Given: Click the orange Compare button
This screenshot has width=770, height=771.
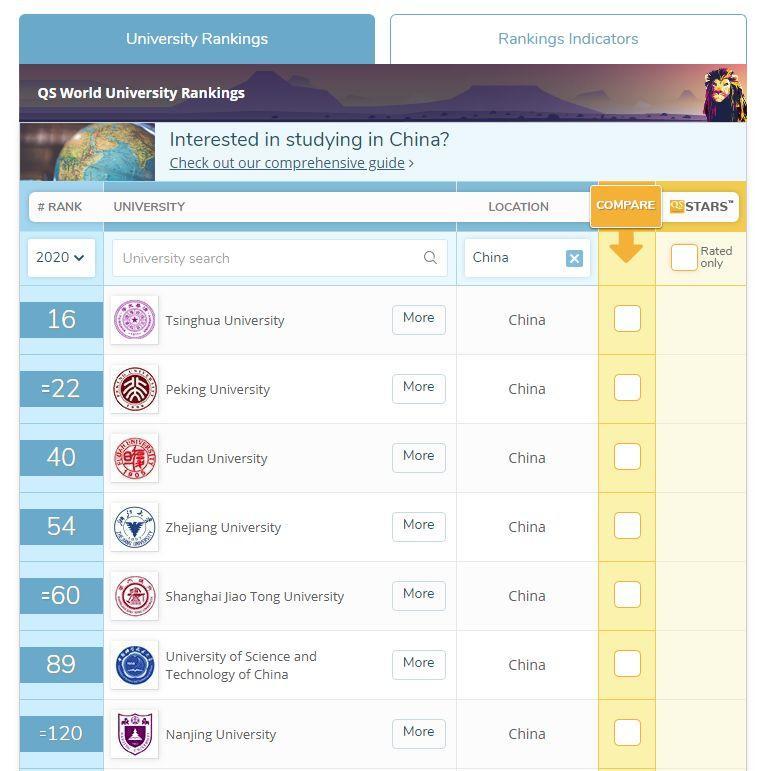Looking at the screenshot, I should point(625,206).
